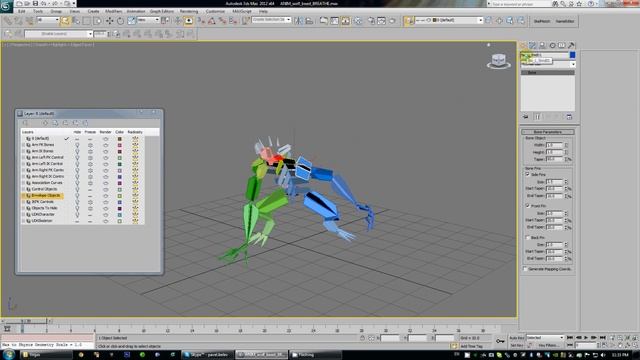Play the animation
Viewport: 640px width, 360px height.
pyautogui.click(x=586, y=338)
